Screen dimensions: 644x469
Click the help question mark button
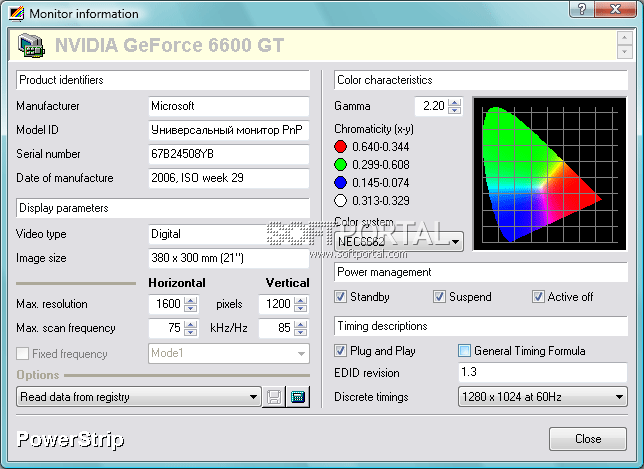pos(582,9)
